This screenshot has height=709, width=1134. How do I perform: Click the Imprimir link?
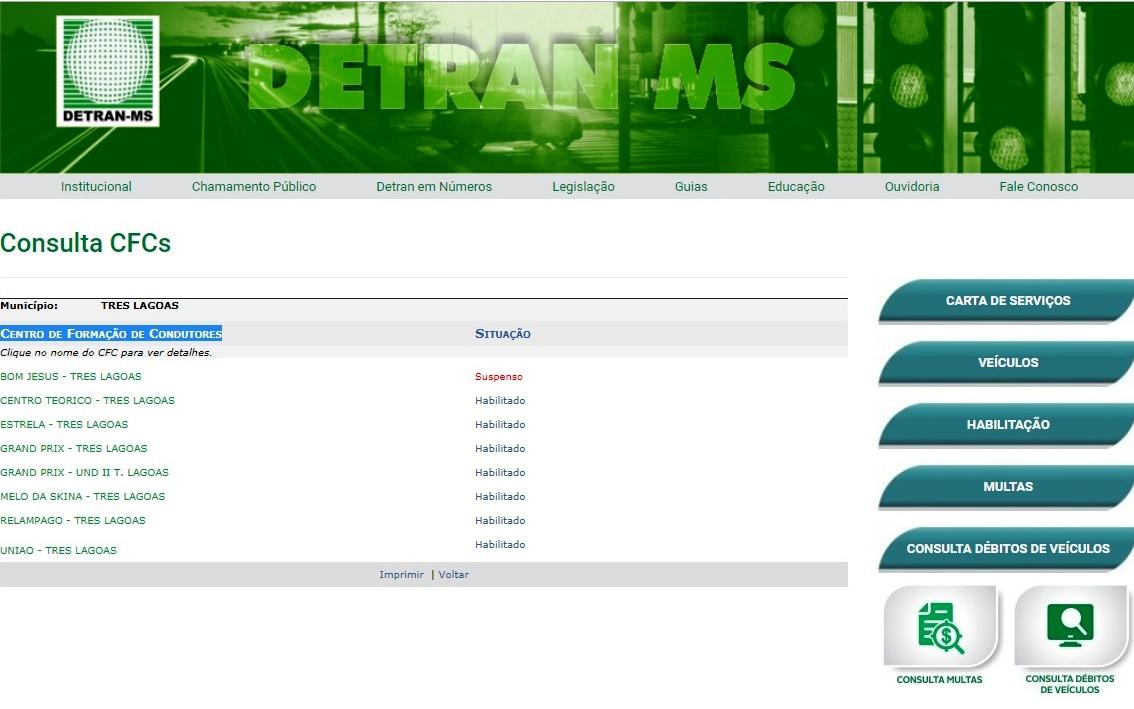coord(401,574)
